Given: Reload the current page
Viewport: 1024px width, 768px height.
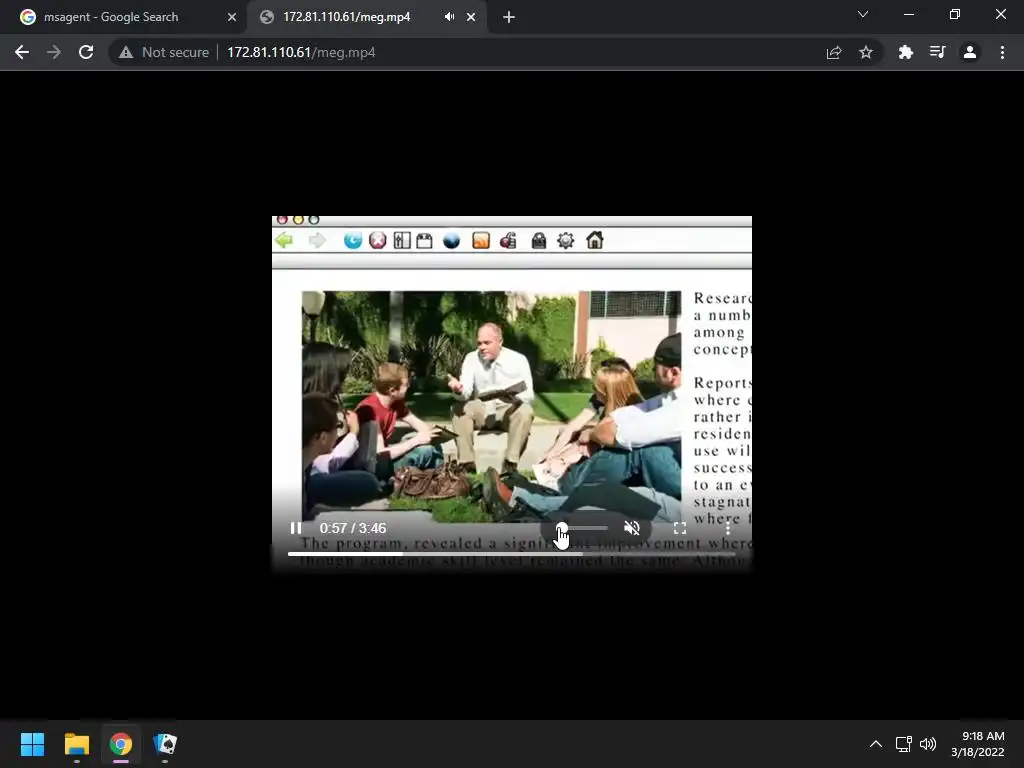Looking at the screenshot, I should tap(86, 52).
